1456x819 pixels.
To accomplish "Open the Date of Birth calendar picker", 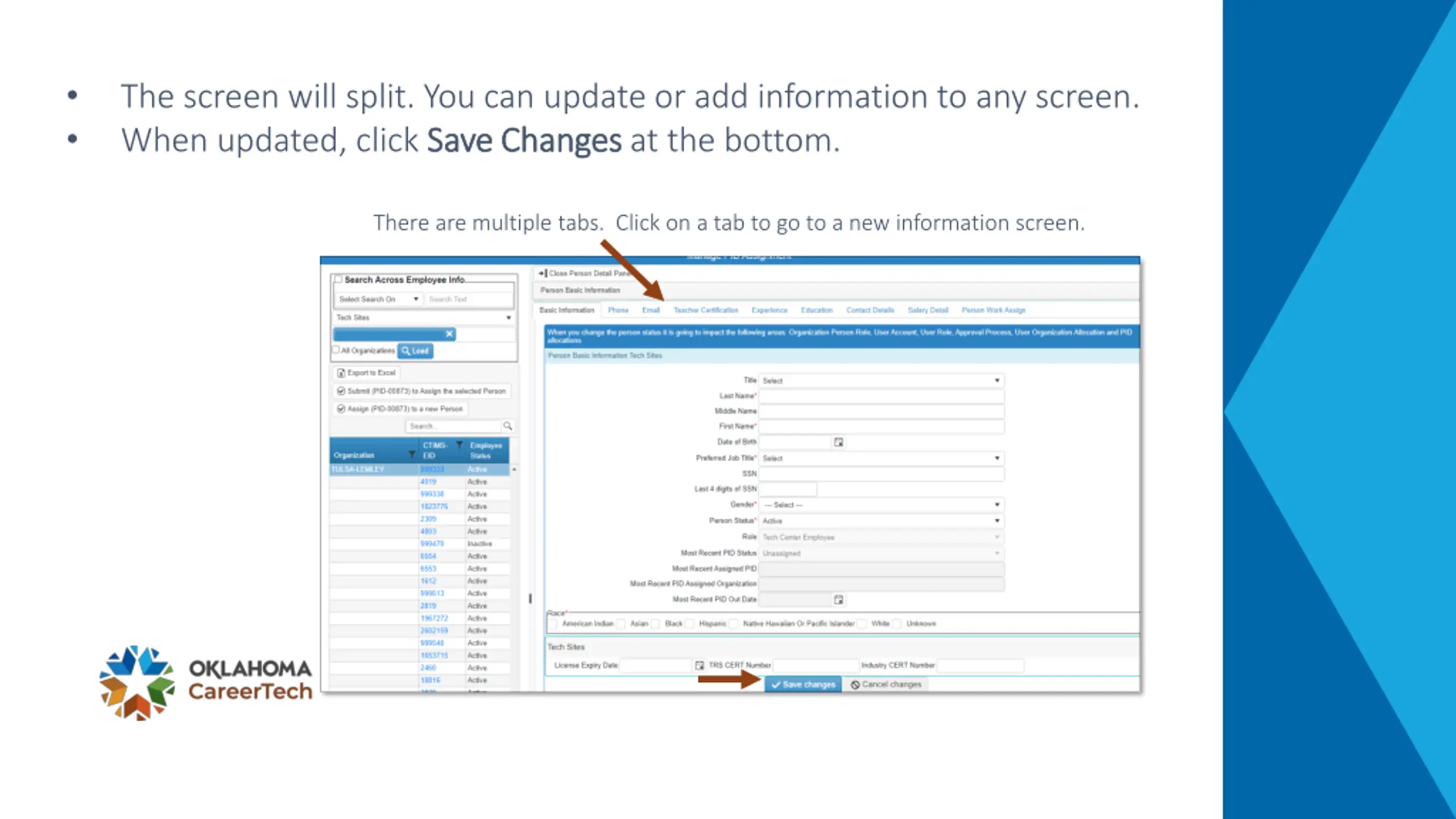I will click(838, 442).
